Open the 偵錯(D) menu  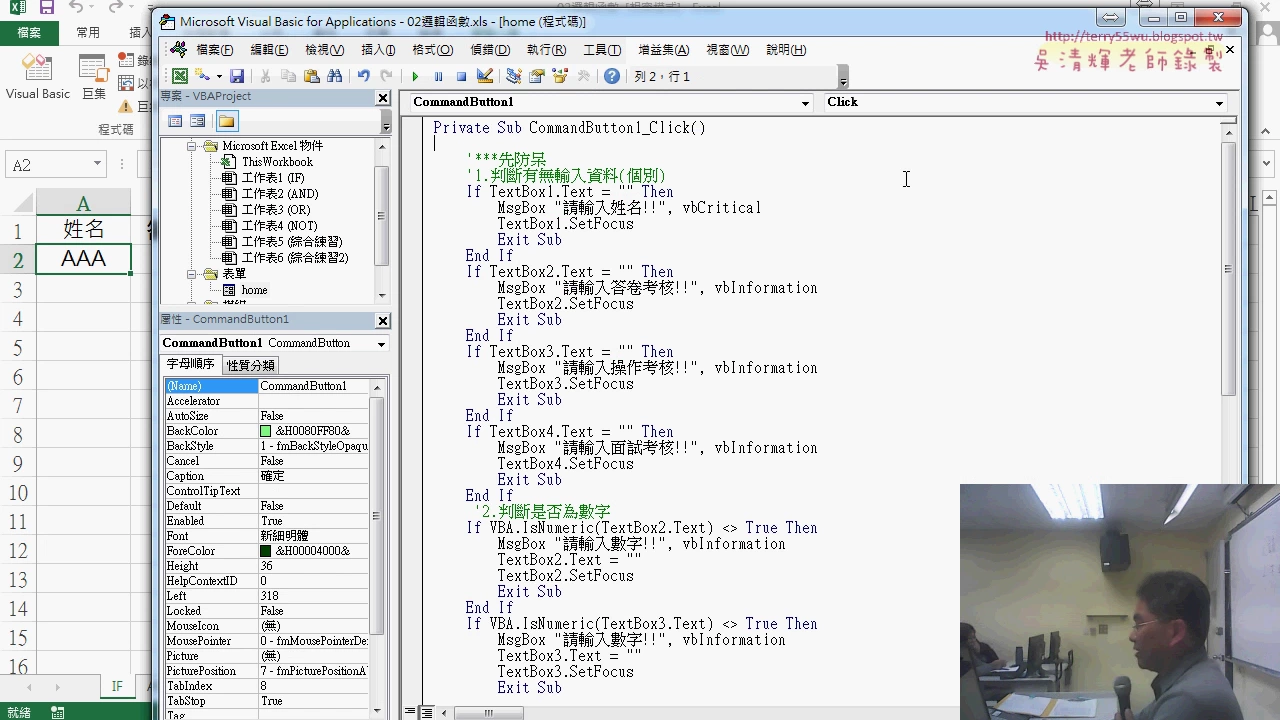[490, 50]
